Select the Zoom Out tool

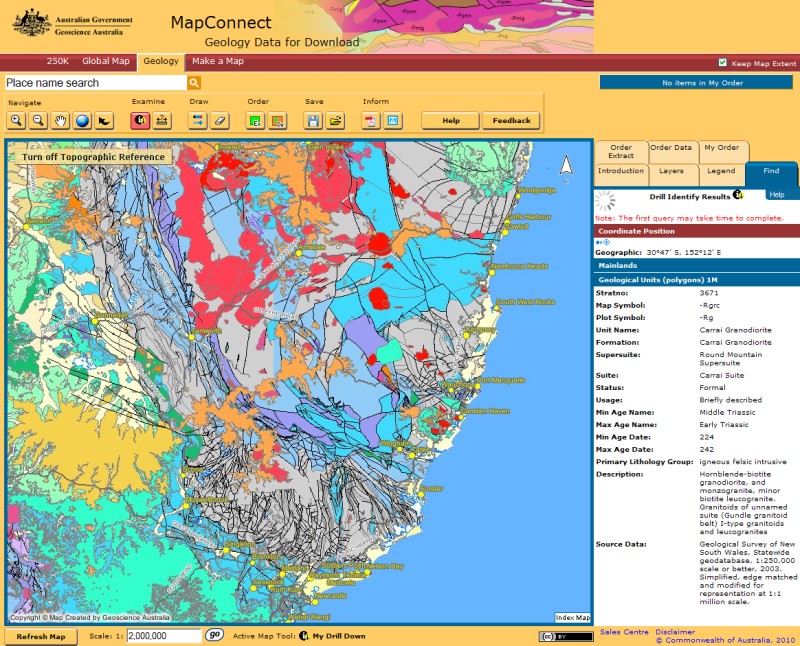pyautogui.click(x=38, y=121)
